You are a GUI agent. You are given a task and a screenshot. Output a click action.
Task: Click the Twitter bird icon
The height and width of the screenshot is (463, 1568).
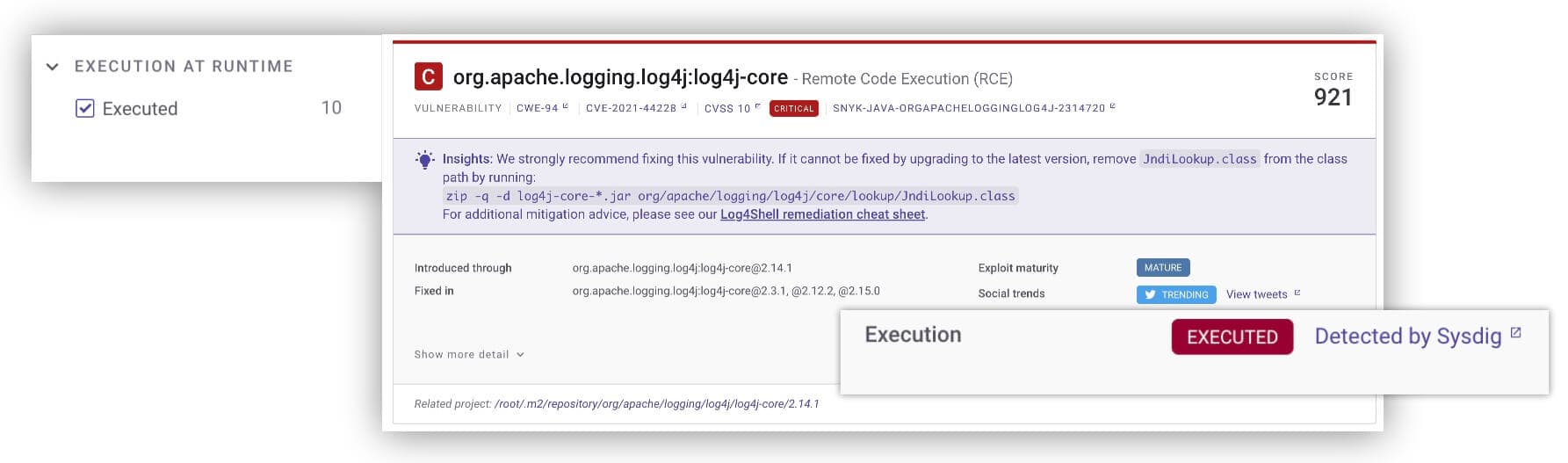tap(1150, 294)
